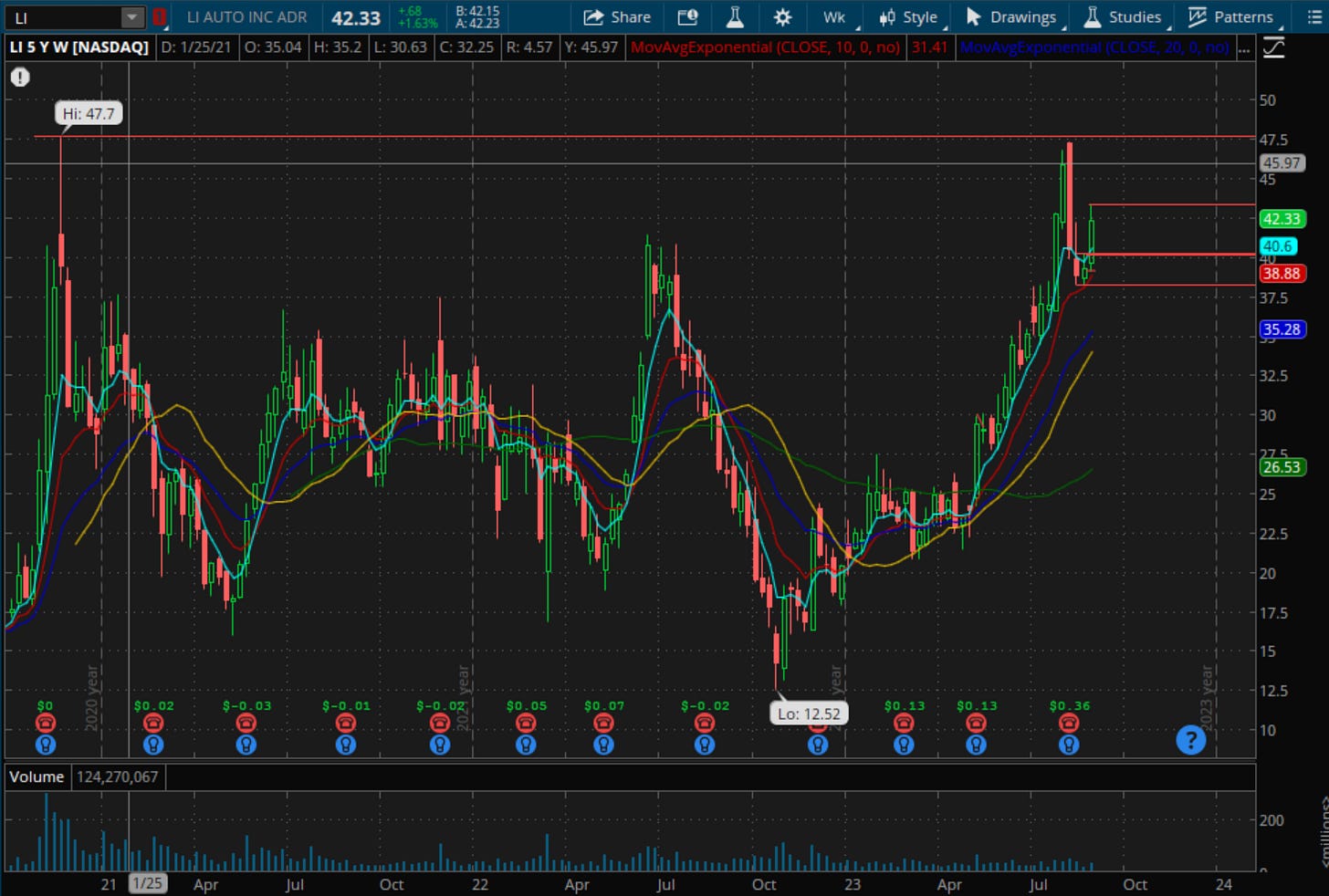Click the earnings phone icon under $0.36
The image size is (1329, 896).
coord(1069,724)
